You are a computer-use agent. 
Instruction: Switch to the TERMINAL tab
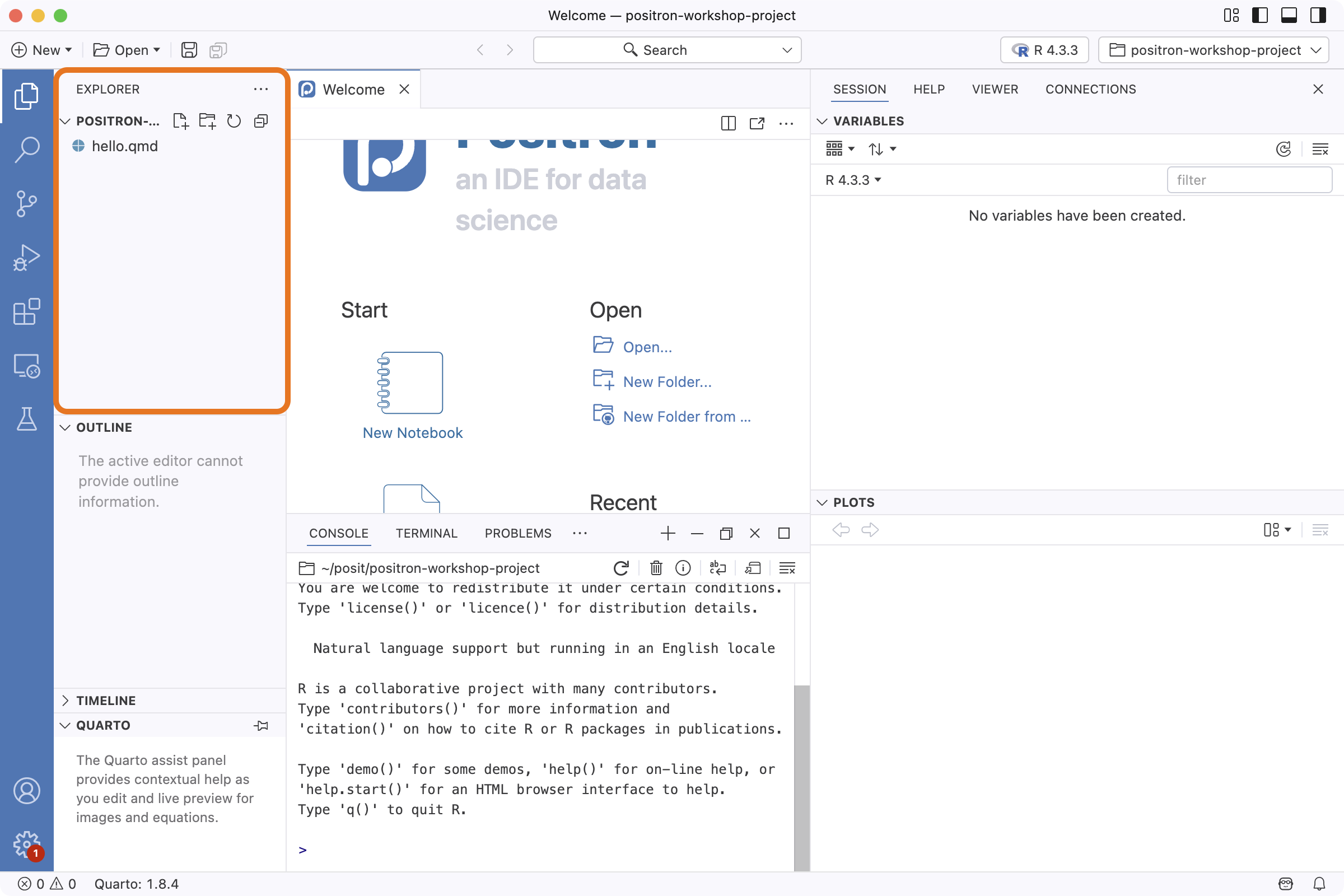[x=426, y=533]
